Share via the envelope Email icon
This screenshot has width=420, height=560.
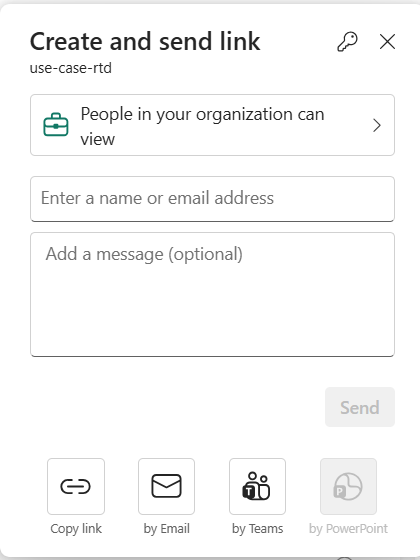(x=166, y=486)
